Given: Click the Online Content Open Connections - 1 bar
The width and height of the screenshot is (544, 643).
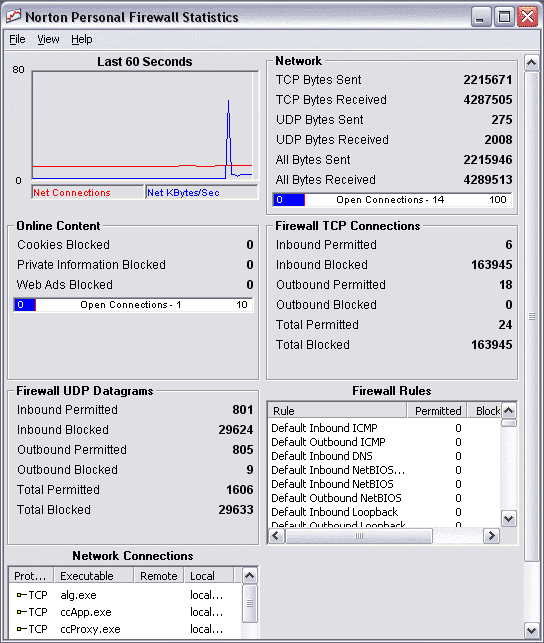Looking at the screenshot, I should tap(133, 305).
